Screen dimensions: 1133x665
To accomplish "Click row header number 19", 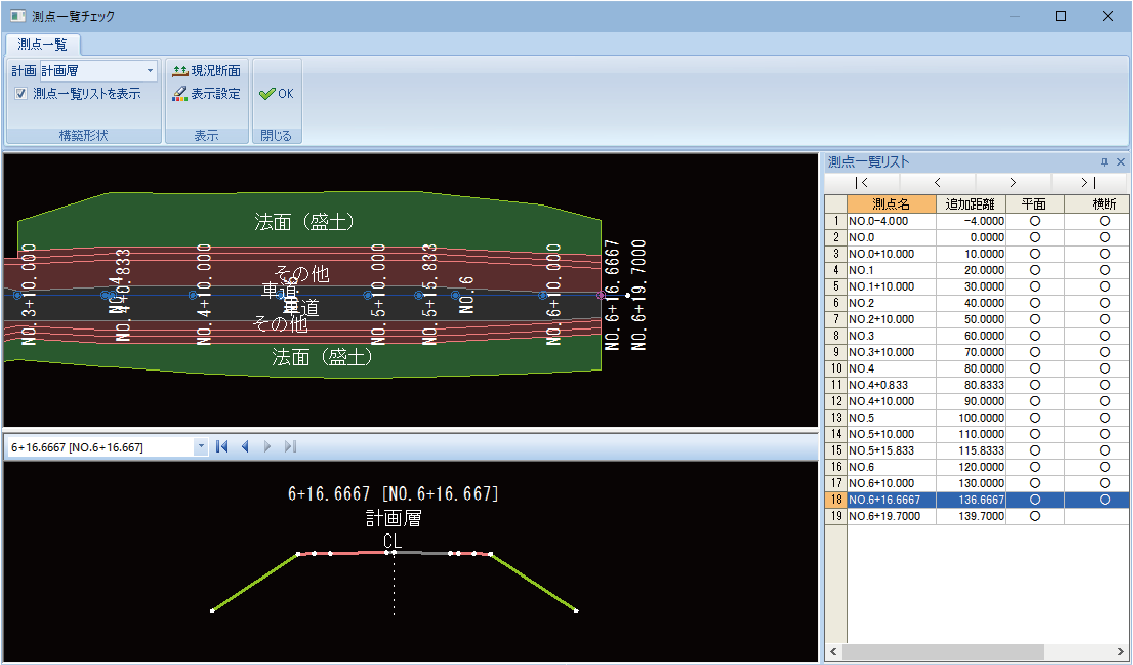I will pos(836,516).
